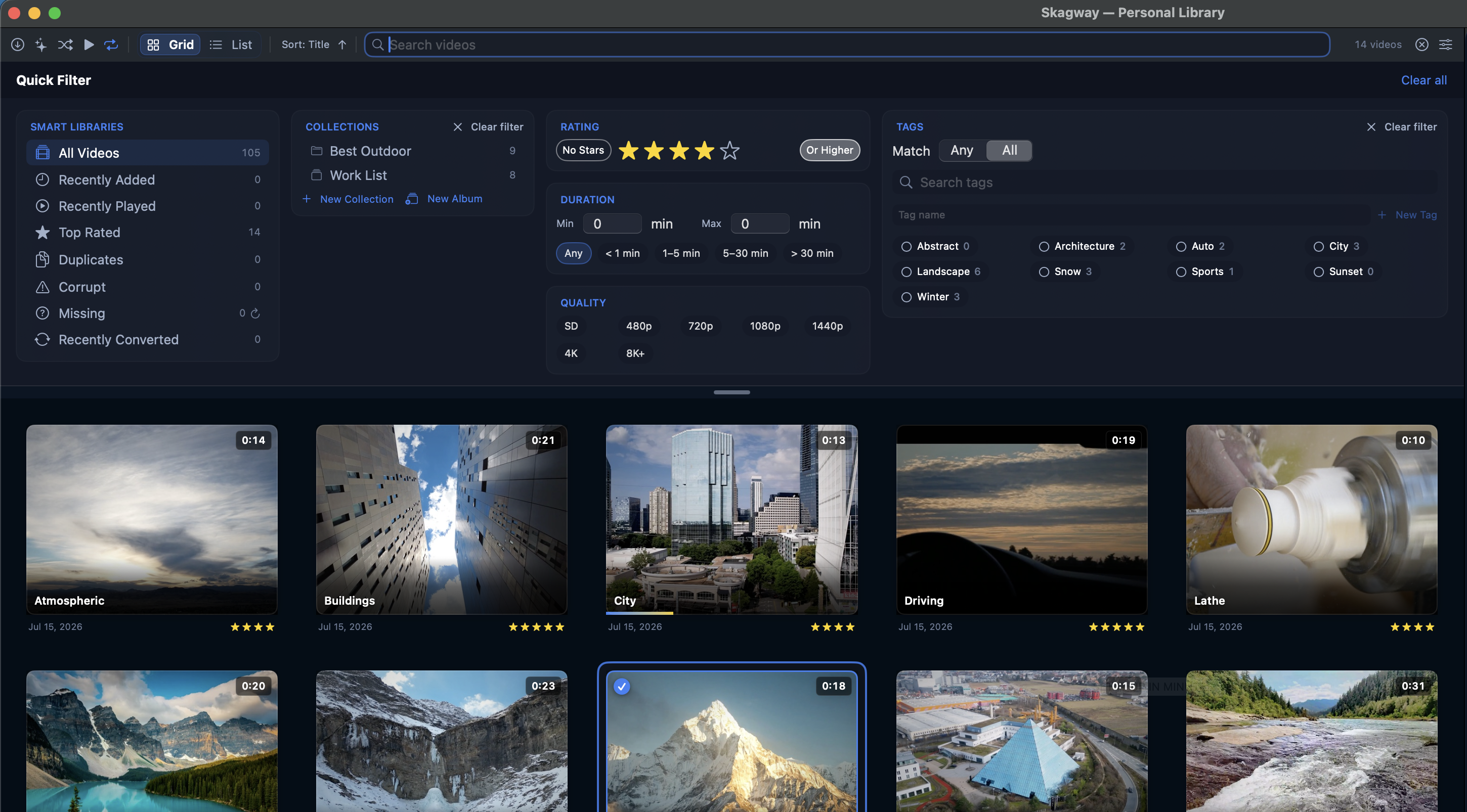
Task: Open the Best Outdoor collection
Action: pyautogui.click(x=413, y=151)
